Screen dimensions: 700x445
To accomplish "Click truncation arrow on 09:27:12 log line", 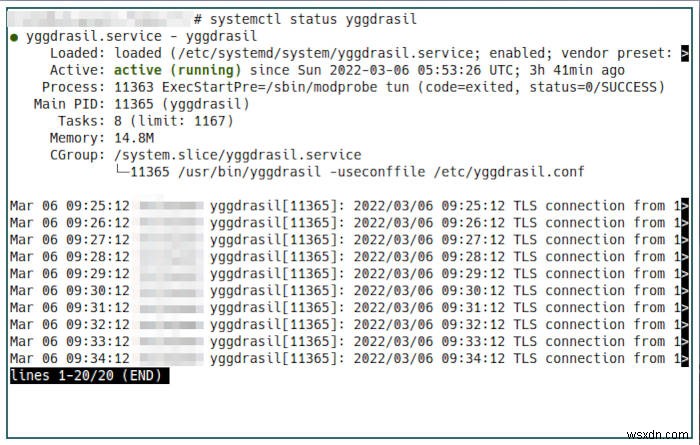I will pos(684,240).
